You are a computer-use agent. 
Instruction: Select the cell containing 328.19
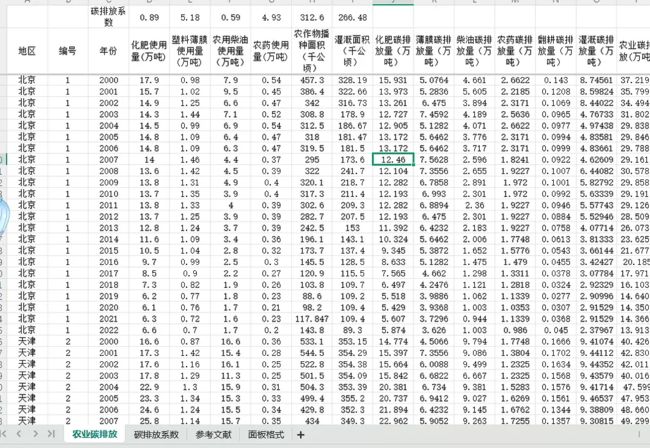coord(352,80)
